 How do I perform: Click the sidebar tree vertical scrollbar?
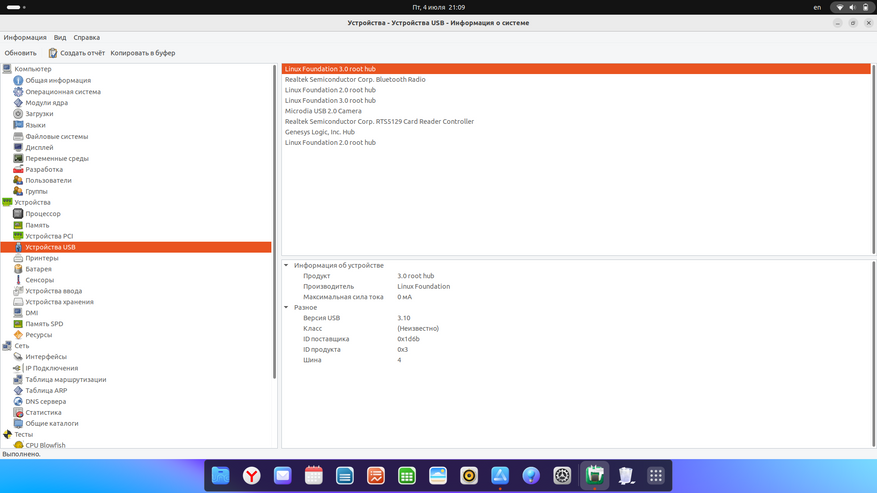[x=275, y=222]
